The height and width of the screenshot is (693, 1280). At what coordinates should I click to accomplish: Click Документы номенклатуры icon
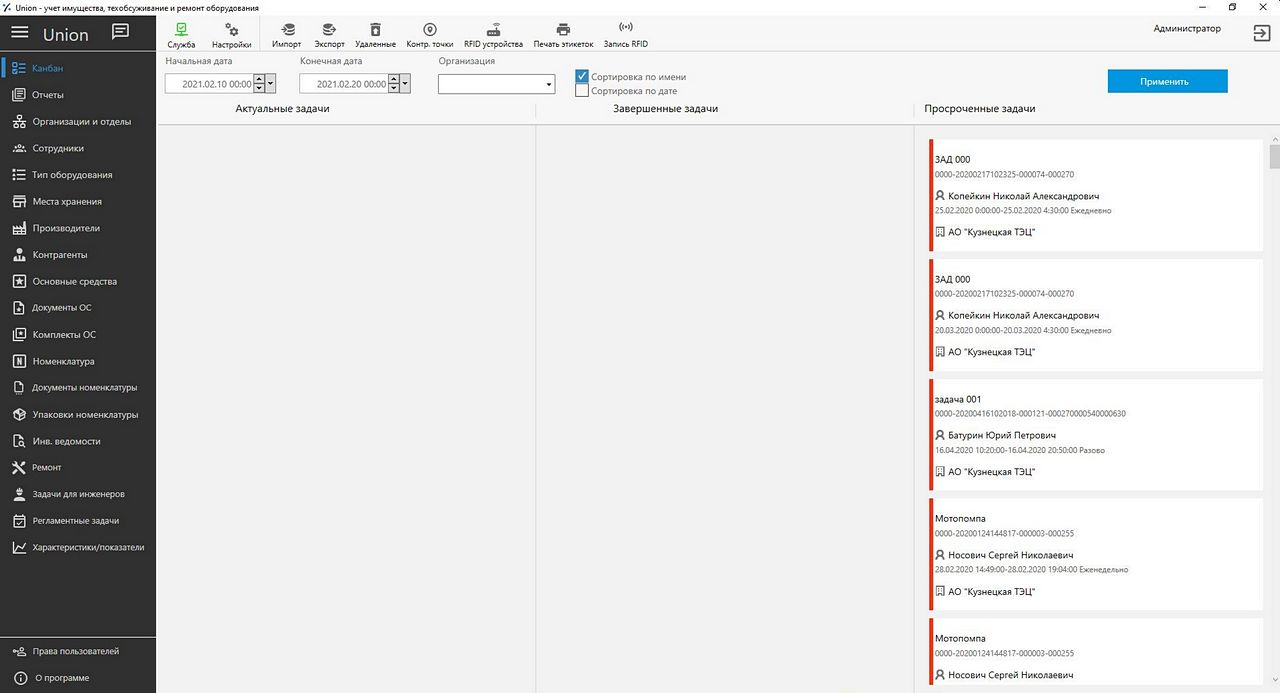19,388
